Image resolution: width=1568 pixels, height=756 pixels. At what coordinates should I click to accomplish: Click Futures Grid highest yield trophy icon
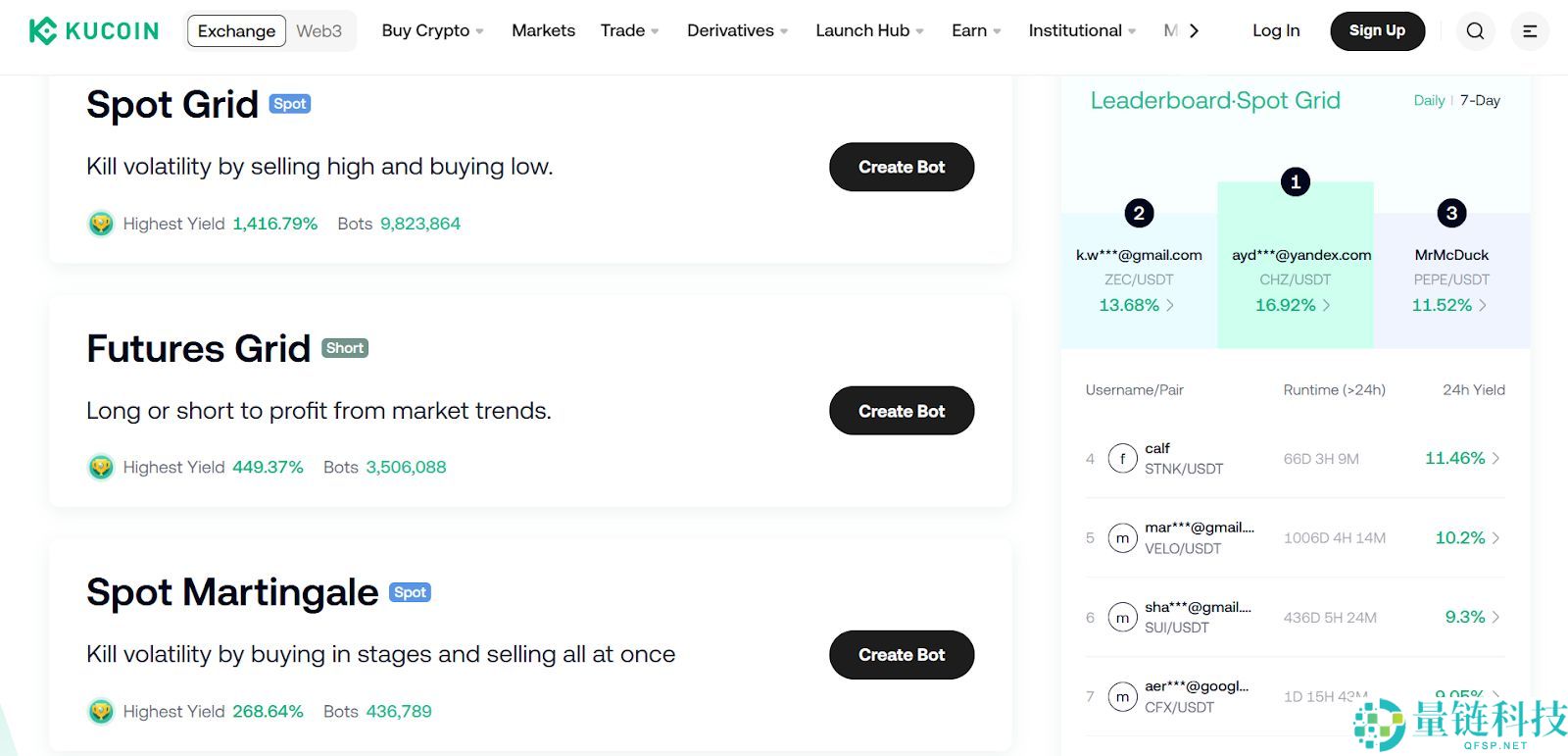click(x=101, y=467)
